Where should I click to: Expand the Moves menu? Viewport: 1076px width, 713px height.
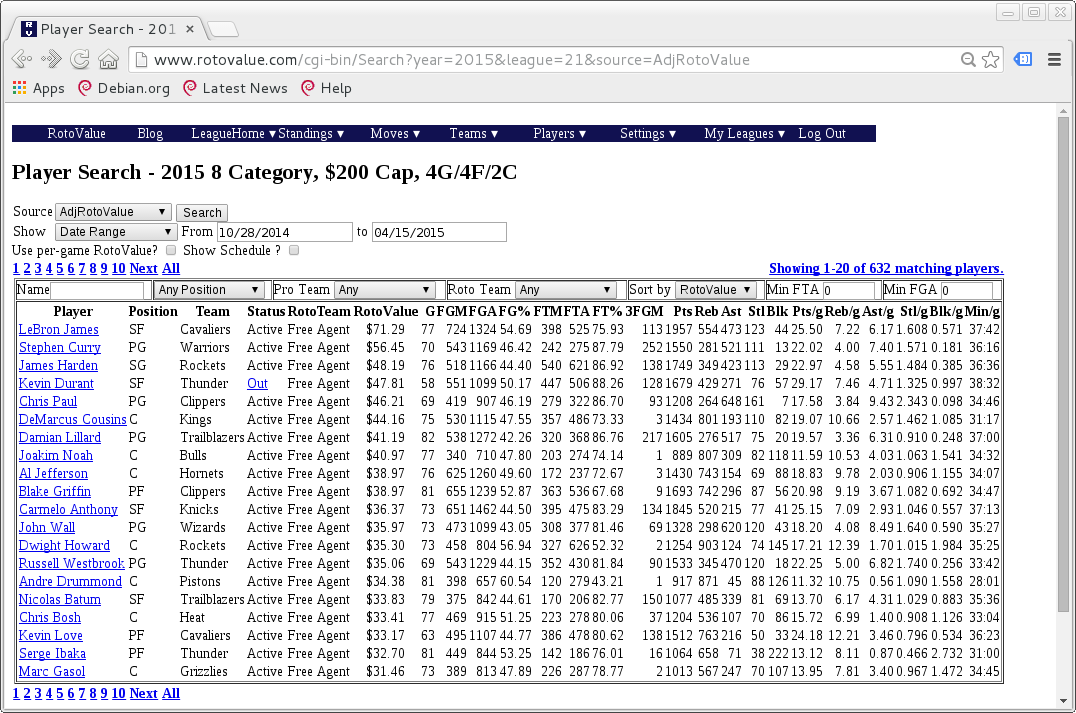click(x=395, y=133)
